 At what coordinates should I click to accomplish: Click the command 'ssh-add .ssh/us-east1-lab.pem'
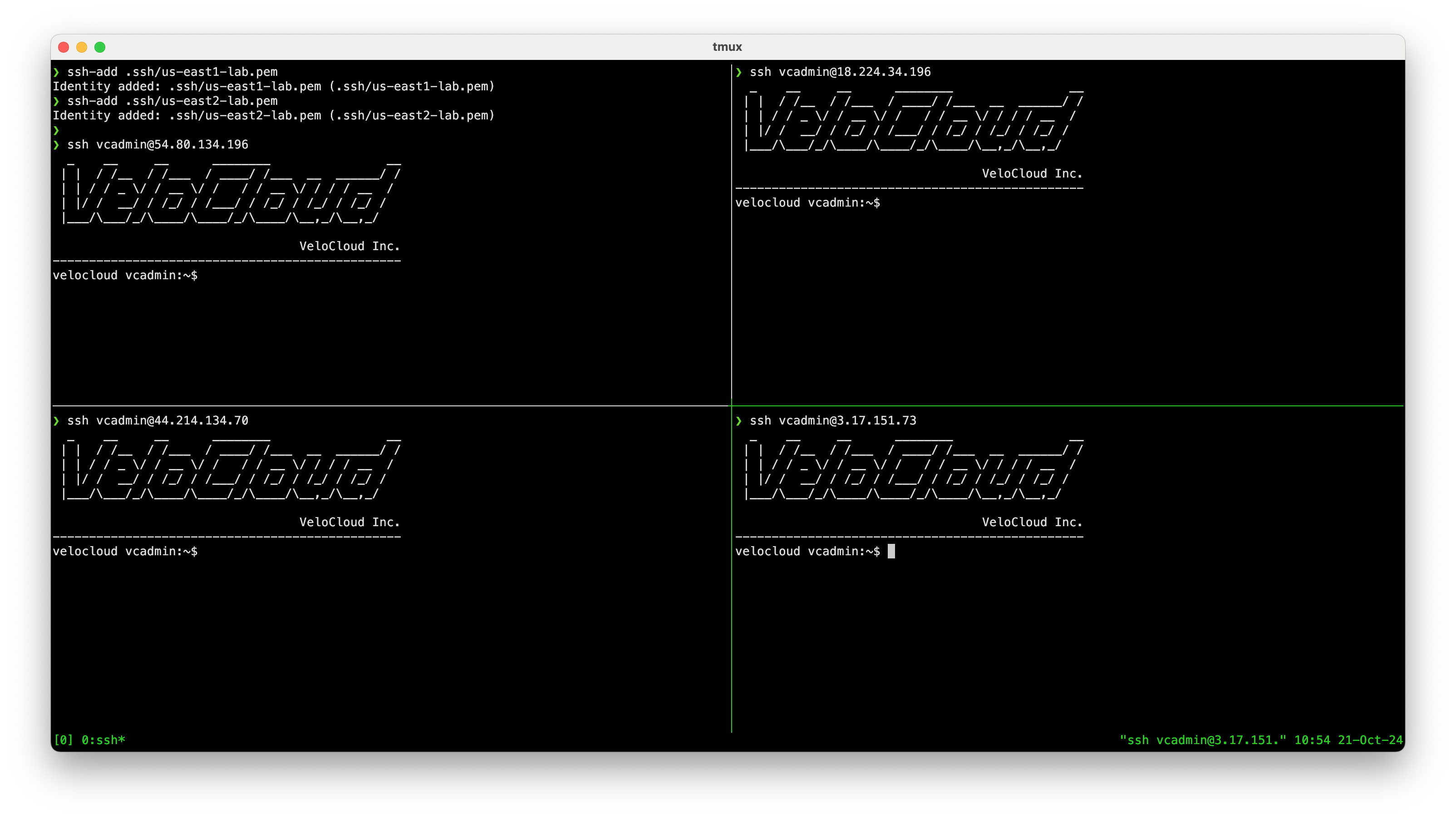click(x=172, y=72)
